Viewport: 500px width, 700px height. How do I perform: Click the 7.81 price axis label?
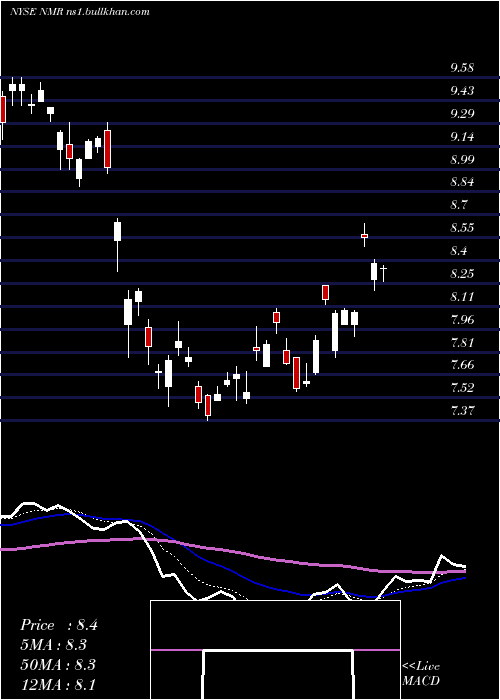tap(462, 343)
